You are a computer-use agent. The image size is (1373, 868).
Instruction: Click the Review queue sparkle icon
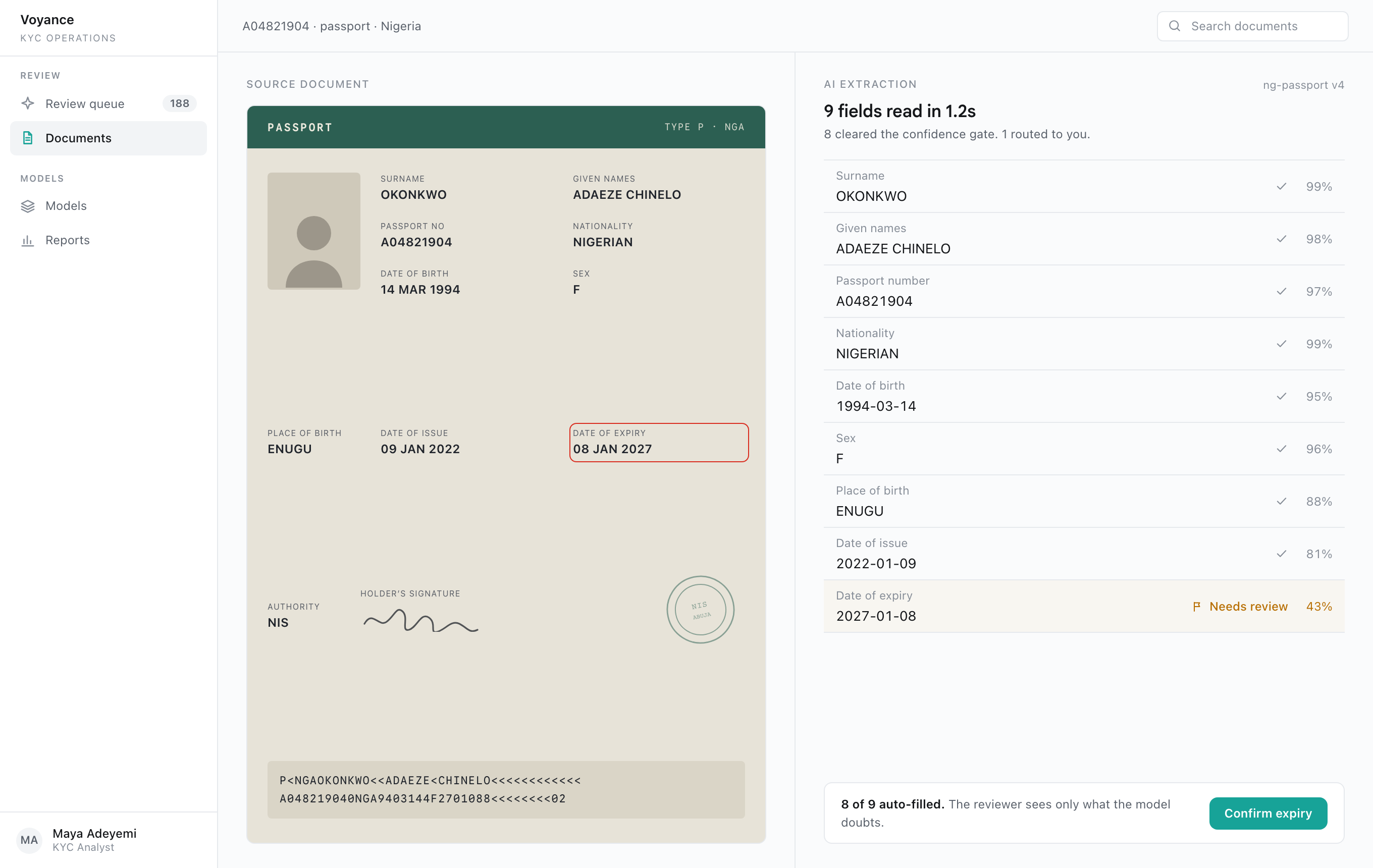pos(28,104)
